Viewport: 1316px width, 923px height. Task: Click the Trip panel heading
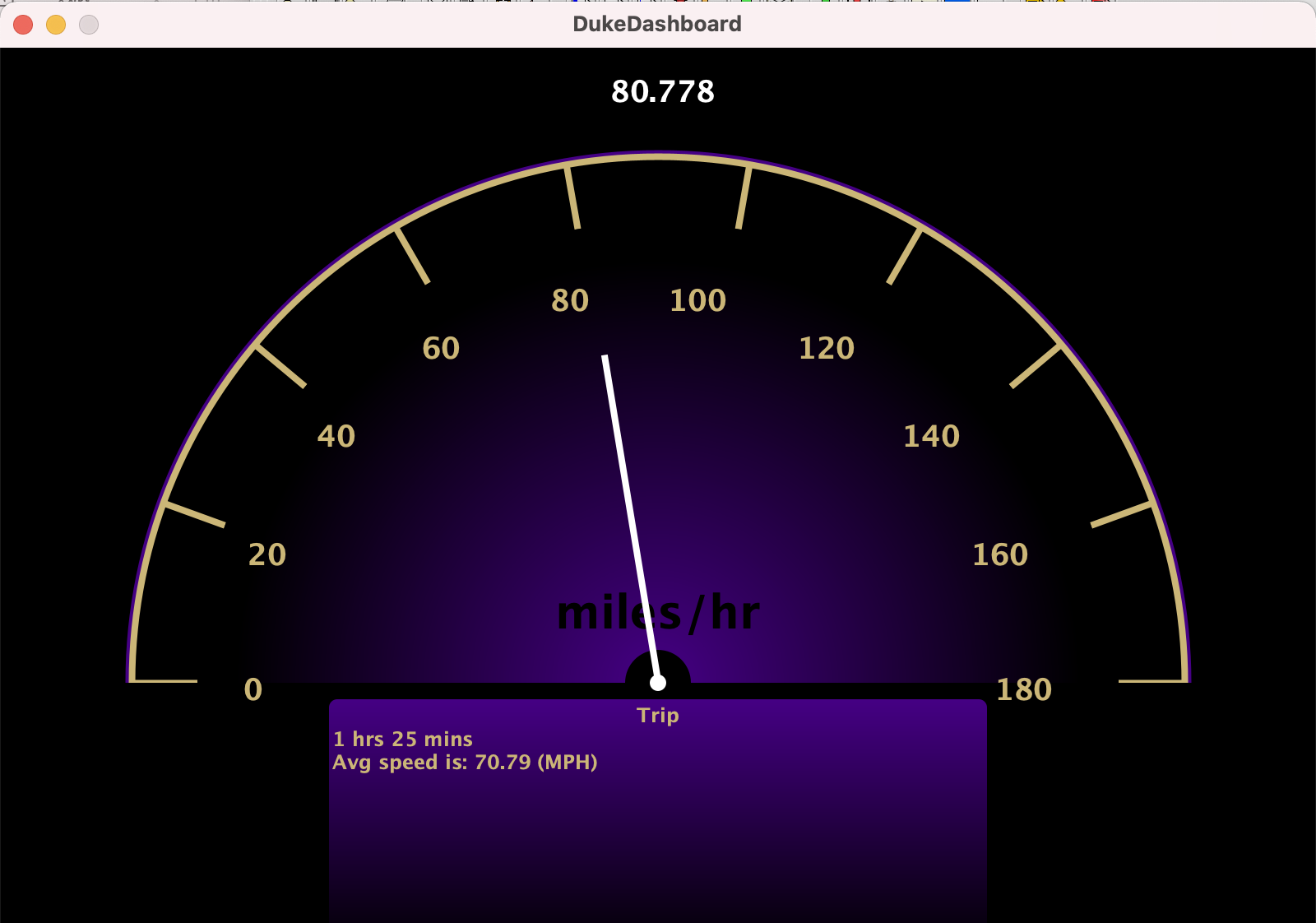pyautogui.click(x=658, y=715)
